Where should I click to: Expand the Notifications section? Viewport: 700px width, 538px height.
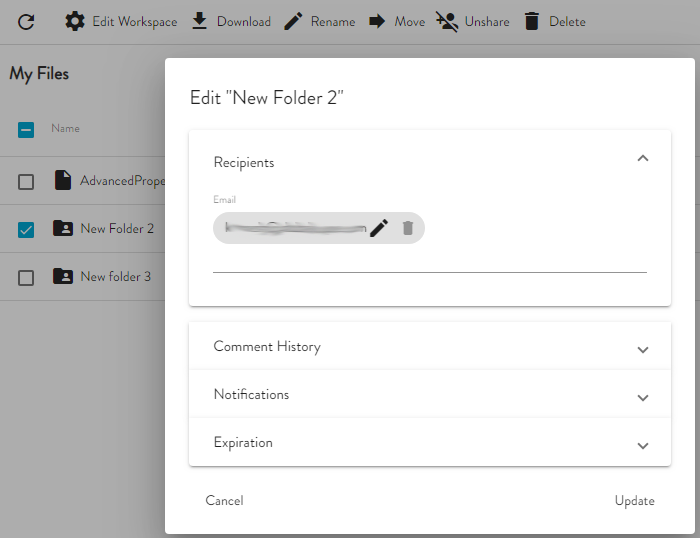643,397
